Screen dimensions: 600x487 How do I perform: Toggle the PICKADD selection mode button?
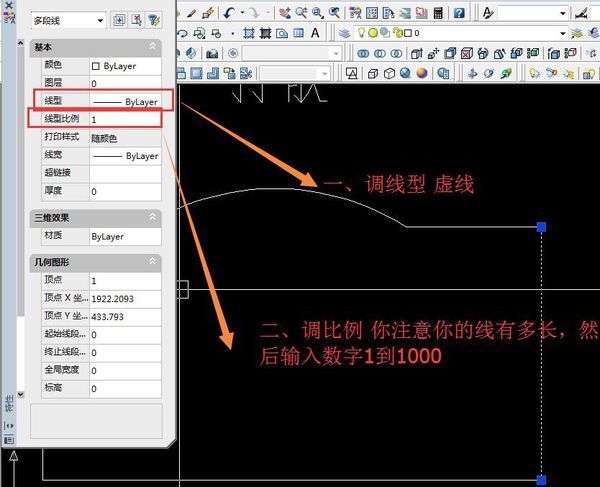click(x=118, y=20)
